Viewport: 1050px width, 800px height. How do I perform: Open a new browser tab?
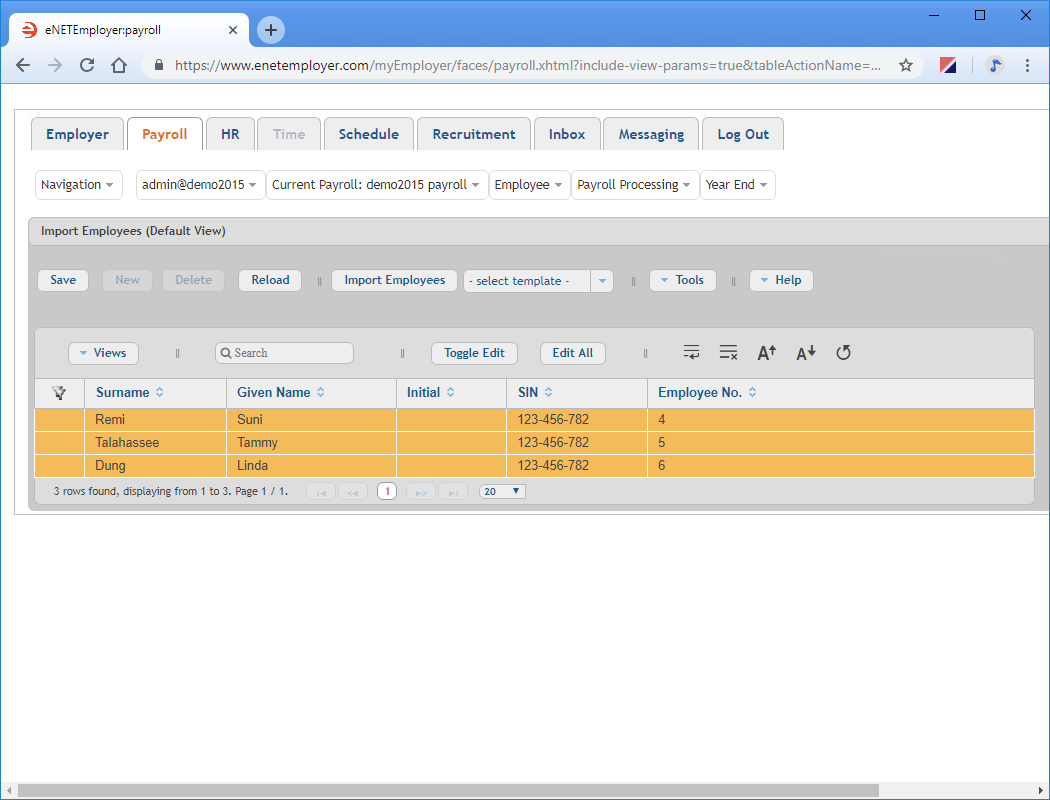(x=271, y=29)
